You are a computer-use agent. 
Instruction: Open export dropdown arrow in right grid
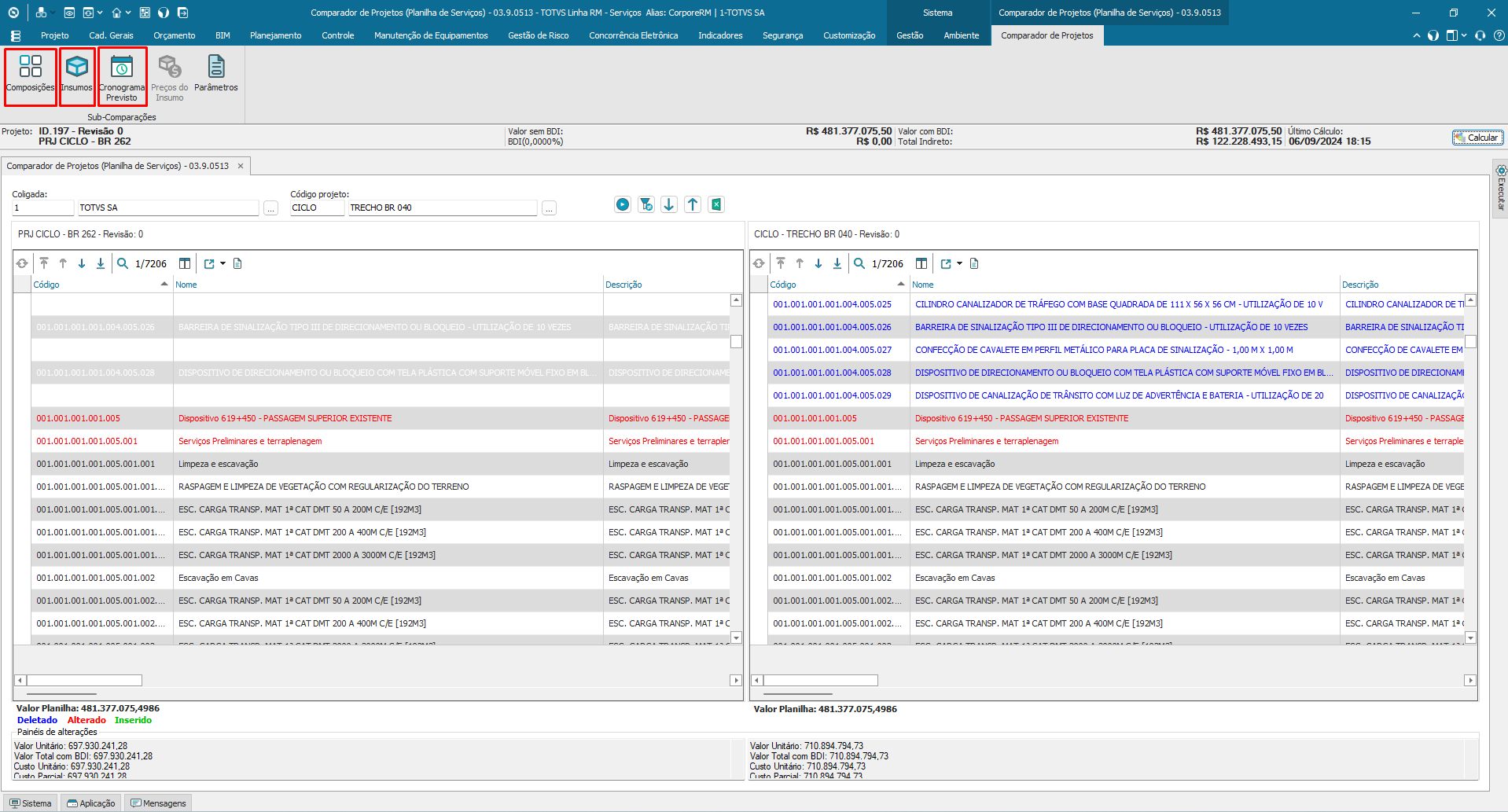coord(960,263)
